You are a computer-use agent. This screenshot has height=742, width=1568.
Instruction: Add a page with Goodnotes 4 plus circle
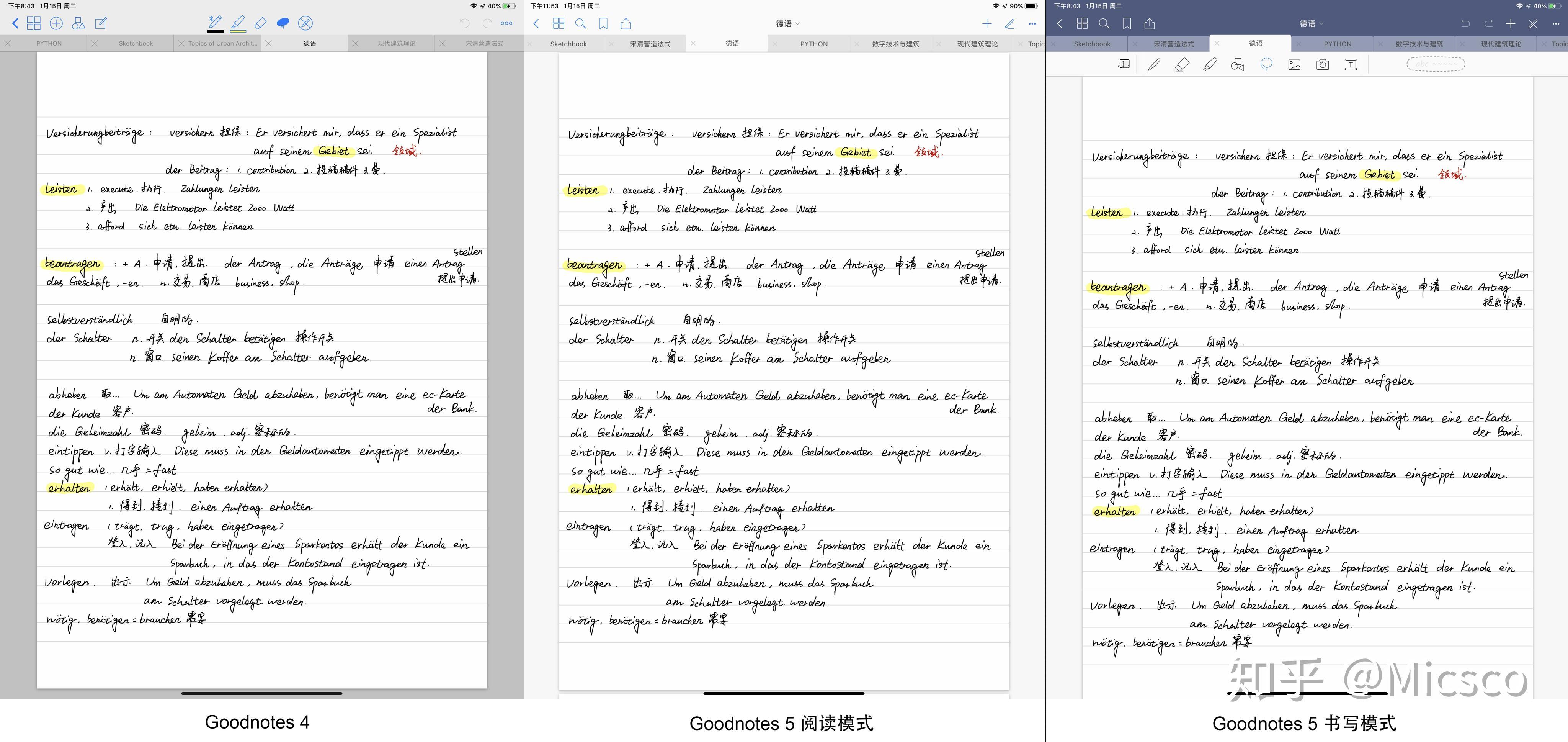56,23
